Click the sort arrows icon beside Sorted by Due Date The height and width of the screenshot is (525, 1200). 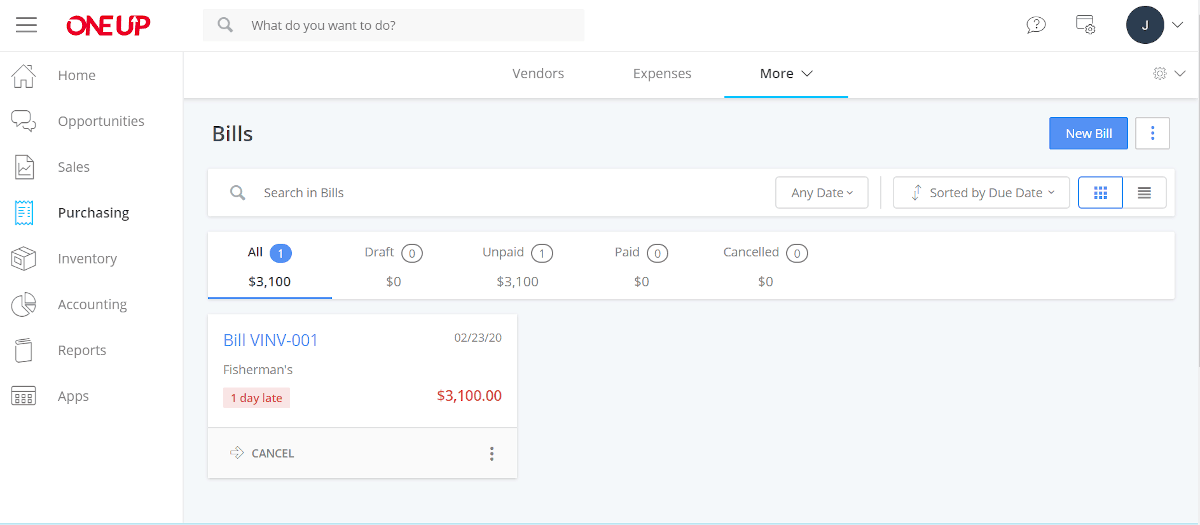[916, 193]
